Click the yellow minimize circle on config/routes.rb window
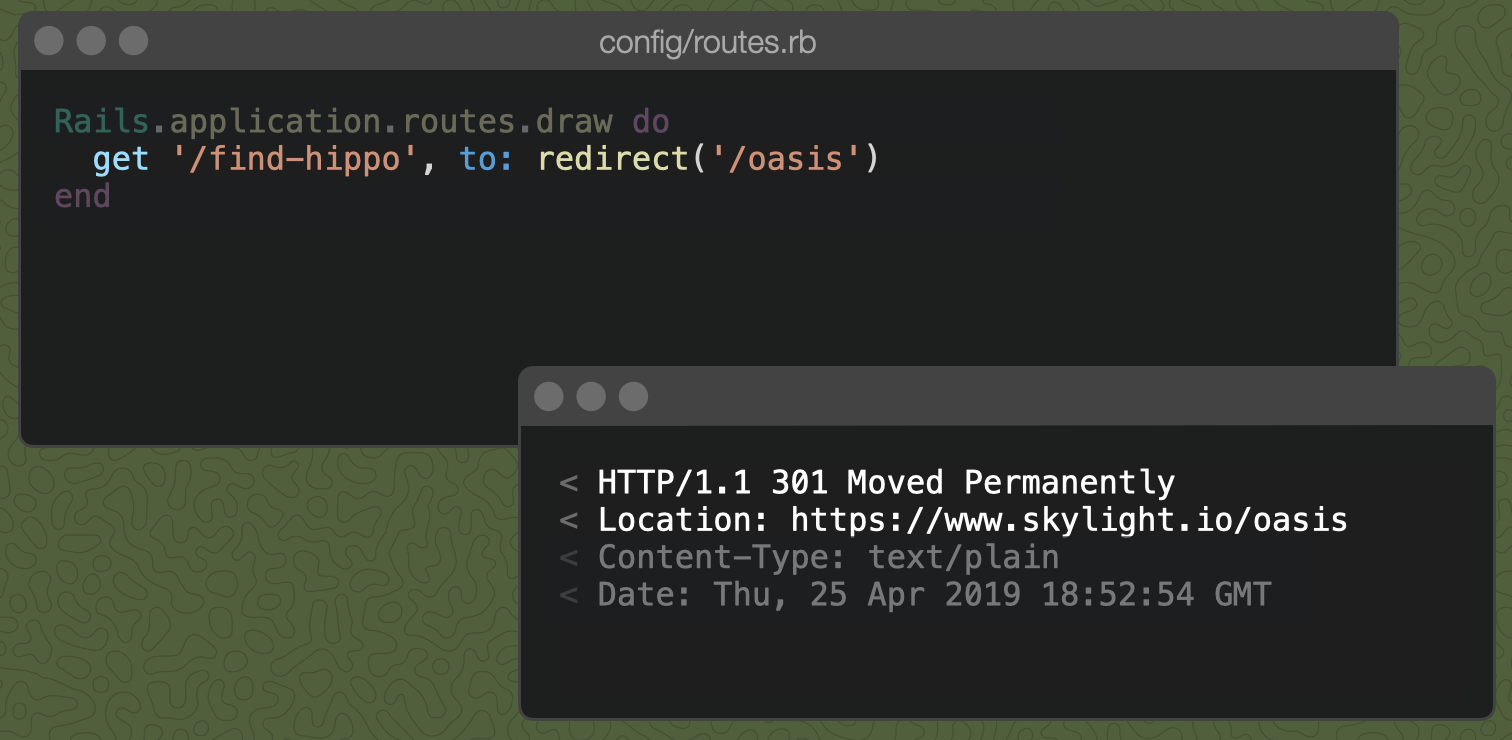1512x740 pixels. (x=90, y=41)
